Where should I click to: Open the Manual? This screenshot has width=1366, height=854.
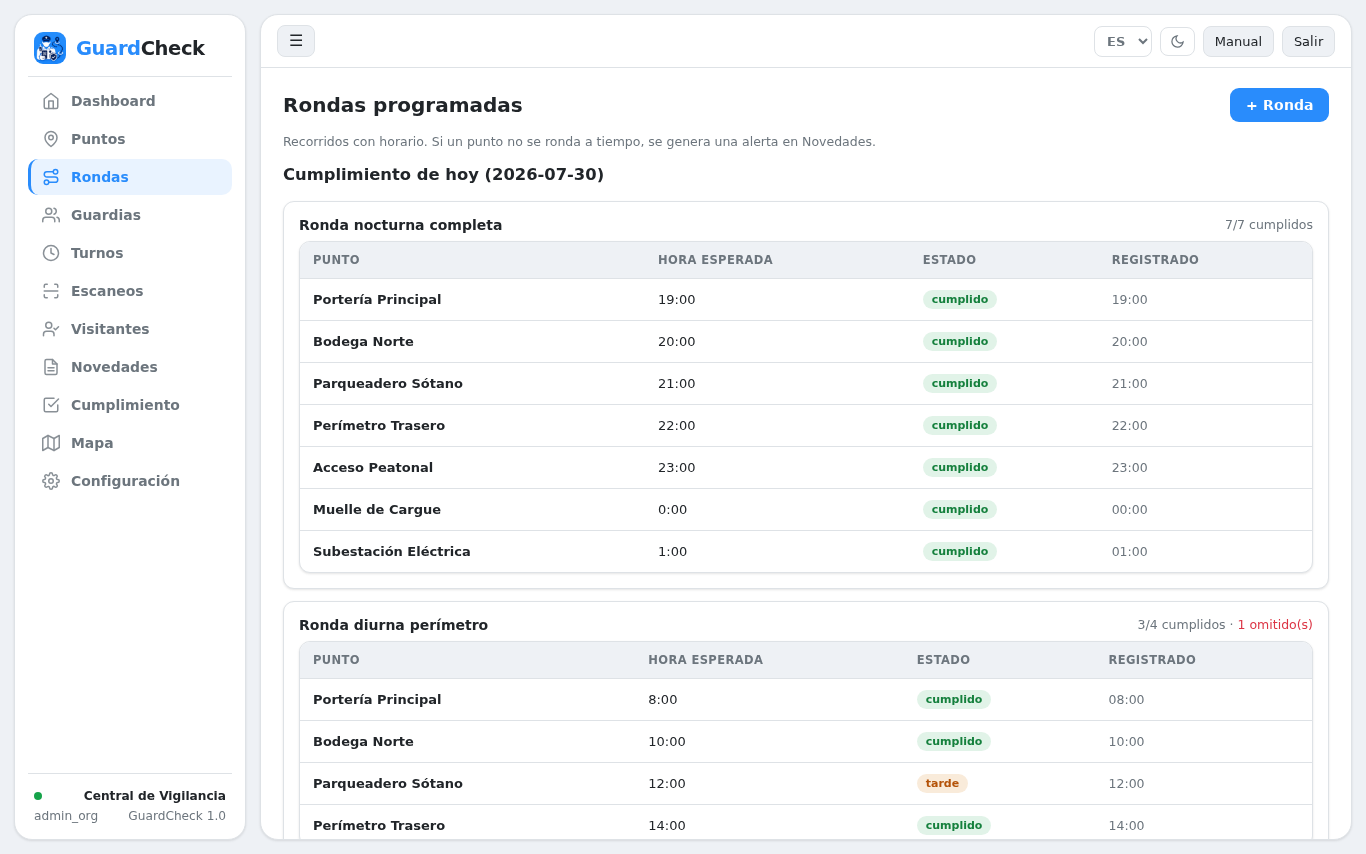(x=1238, y=41)
